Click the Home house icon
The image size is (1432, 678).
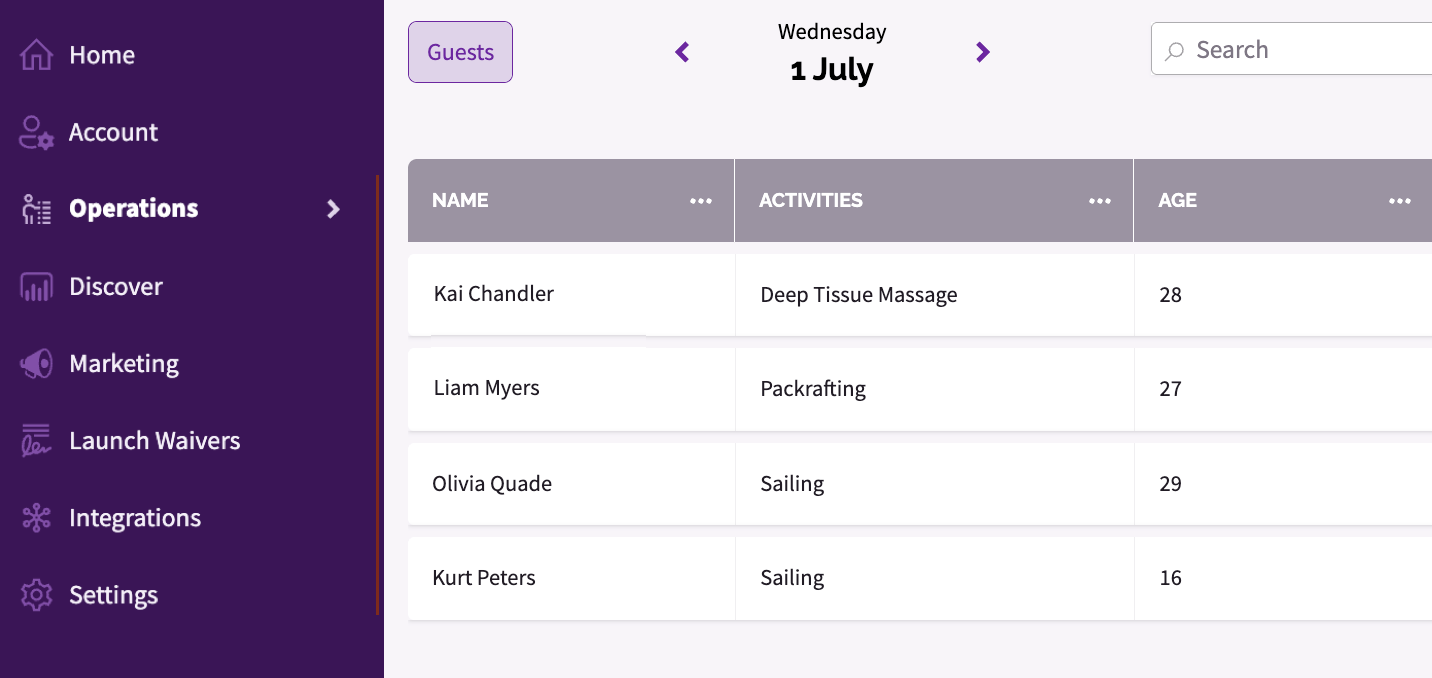point(36,55)
